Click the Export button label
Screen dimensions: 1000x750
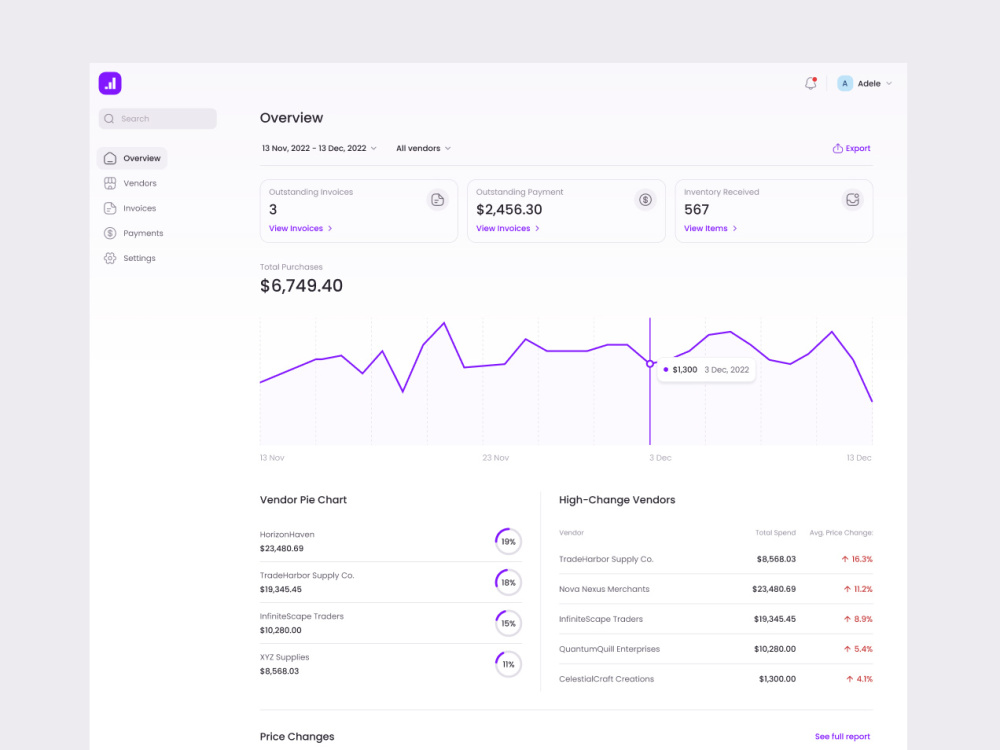click(x=858, y=148)
